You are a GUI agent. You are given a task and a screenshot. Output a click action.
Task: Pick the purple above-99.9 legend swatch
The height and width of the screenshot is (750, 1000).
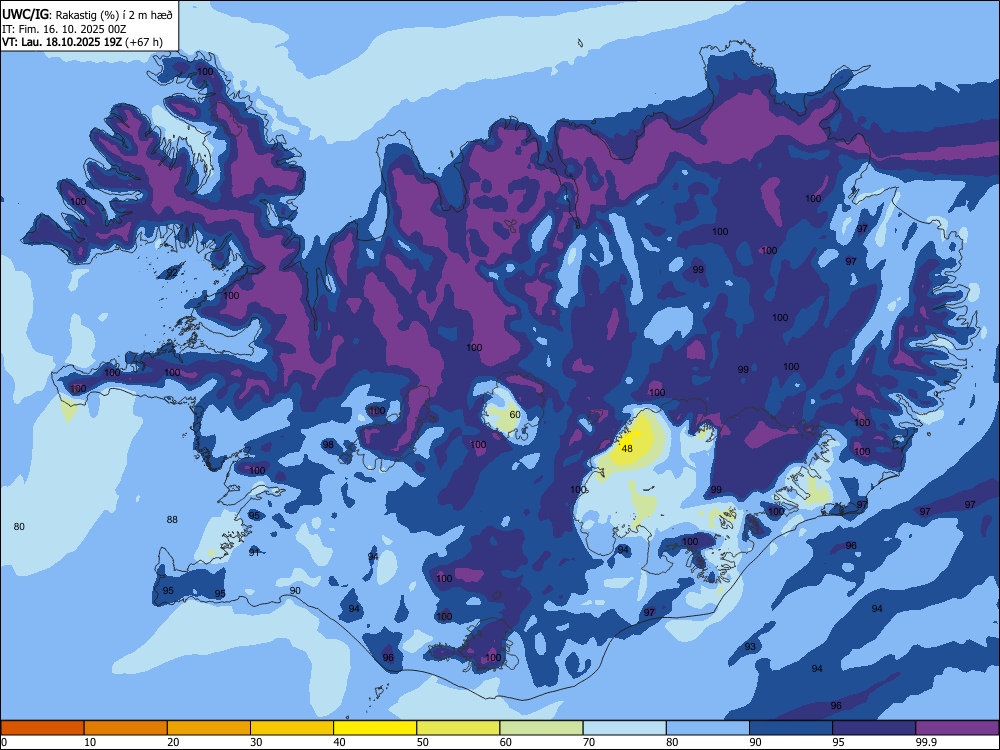tap(957, 728)
